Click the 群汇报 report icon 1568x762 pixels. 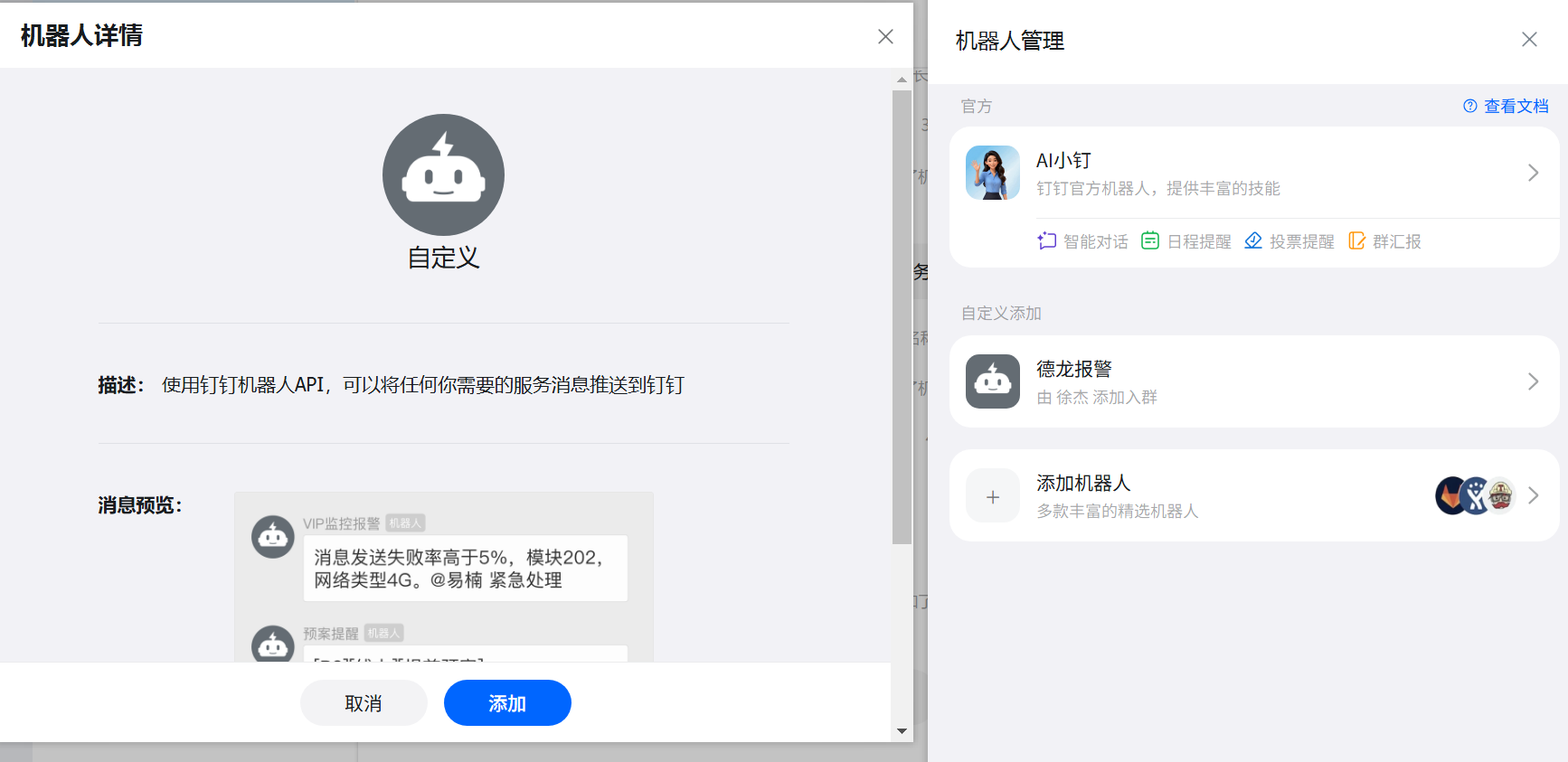[1356, 240]
